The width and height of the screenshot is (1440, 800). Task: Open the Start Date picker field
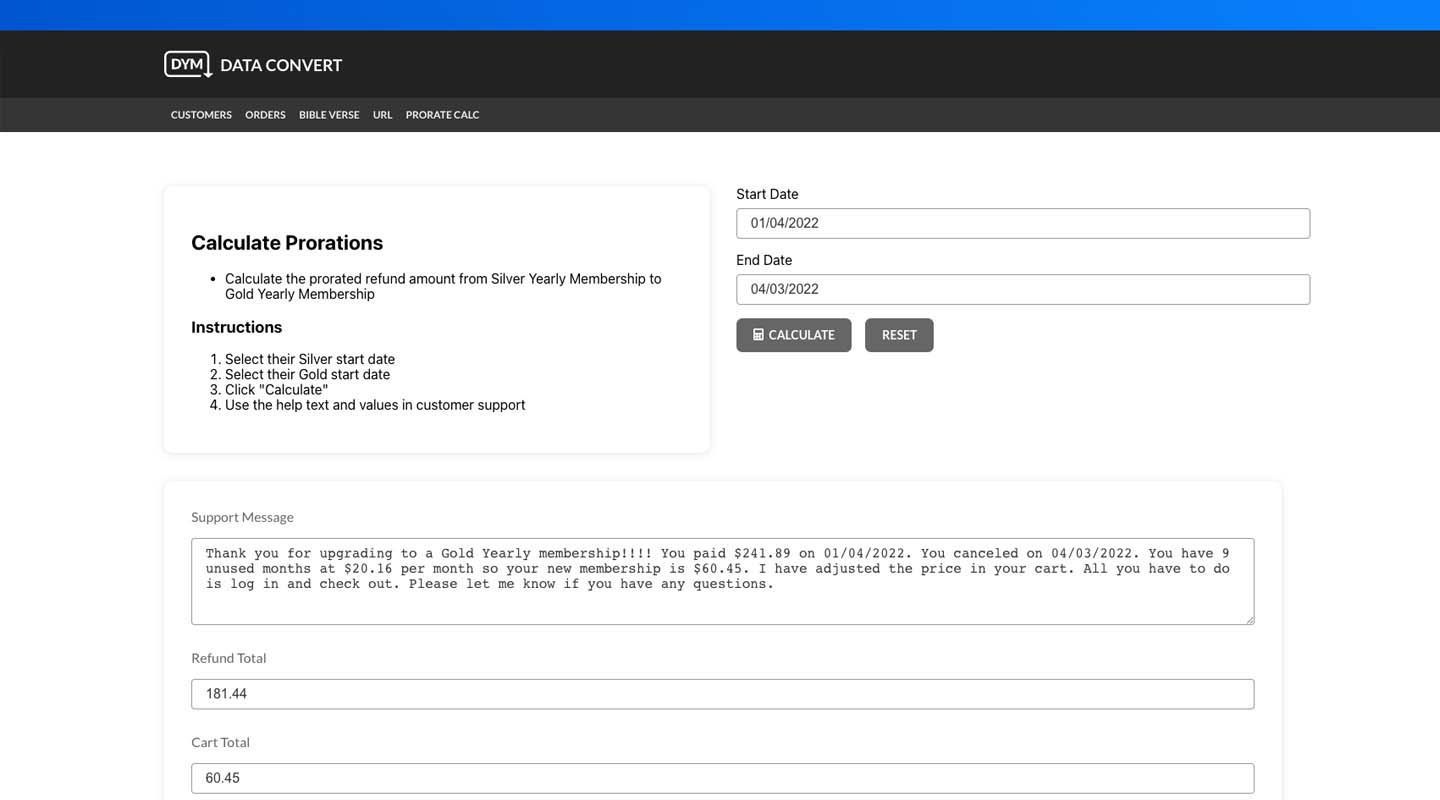tap(1023, 222)
